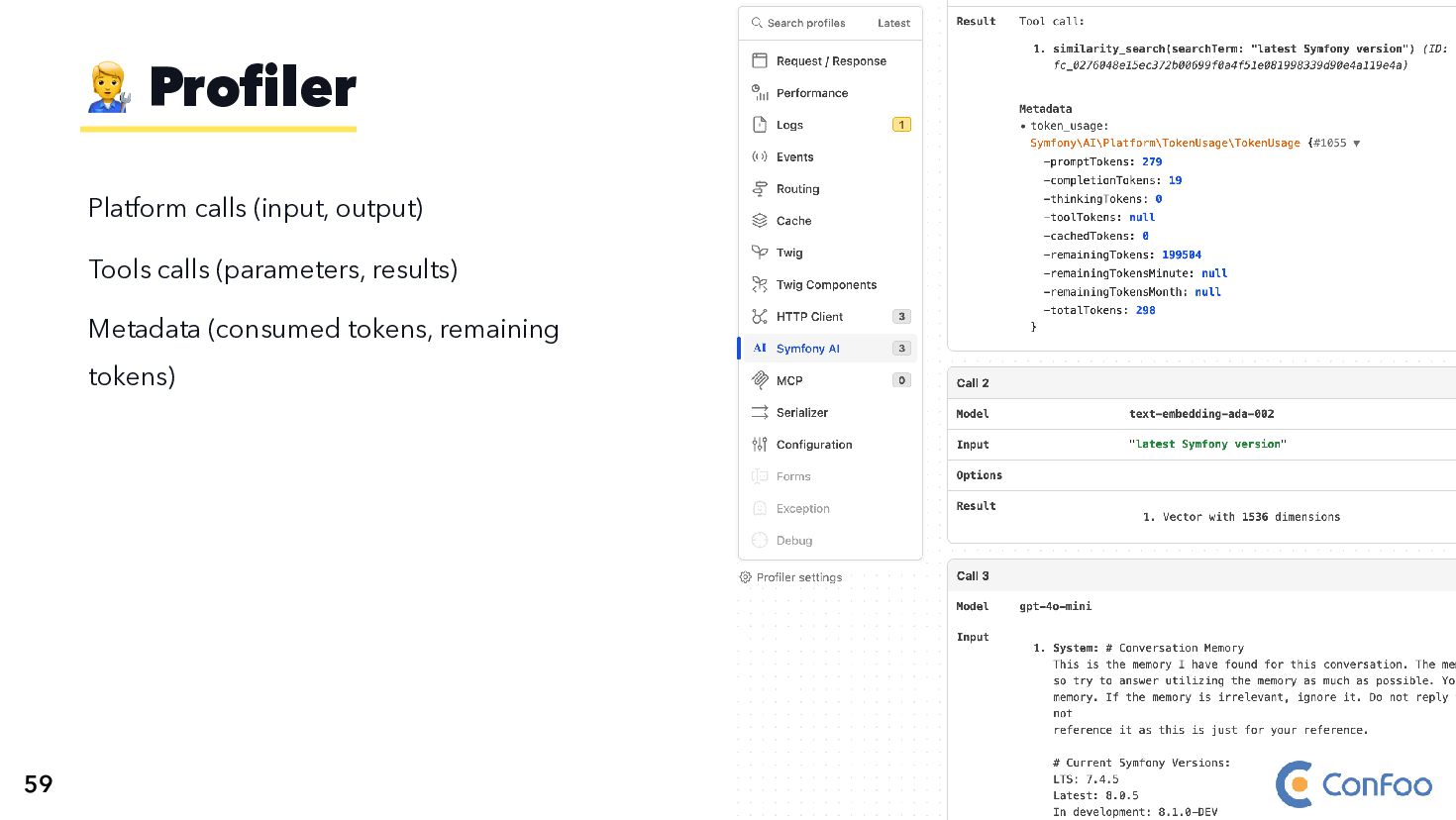Click the Events broadcast icon
The height and width of the screenshot is (820, 1456).
pos(760,156)
